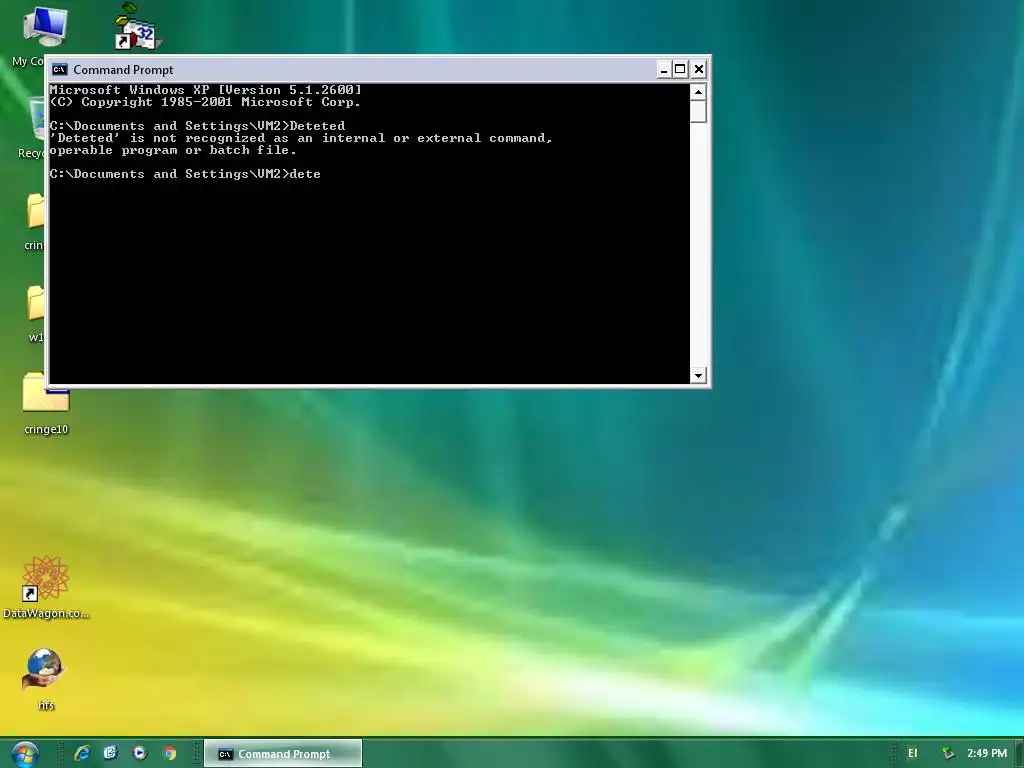Select the cringe10 folder on desktop
The height and width of the screenshot is (768, 1024).
[x=46, y=404]
